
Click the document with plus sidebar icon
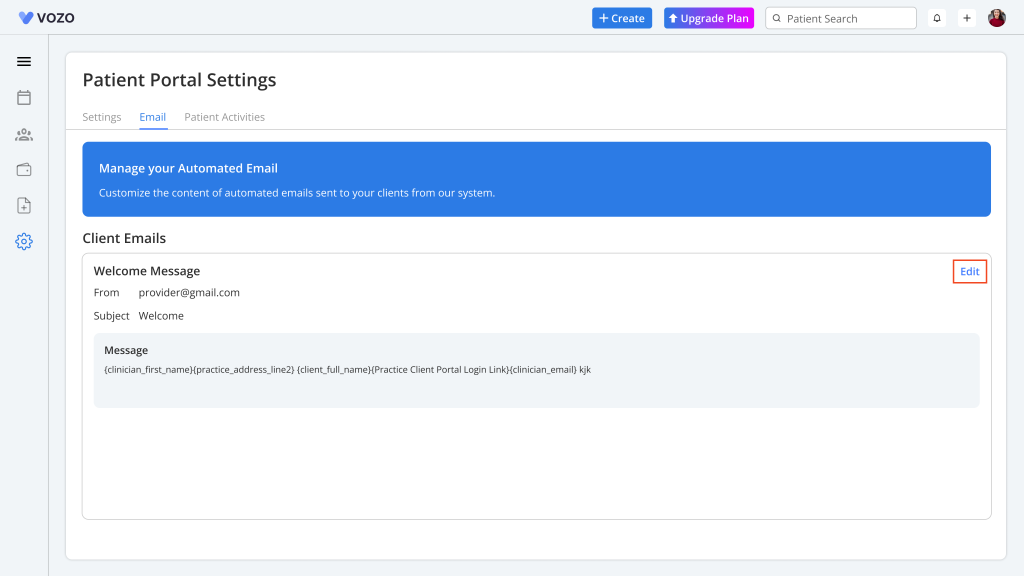coord(24,206)
